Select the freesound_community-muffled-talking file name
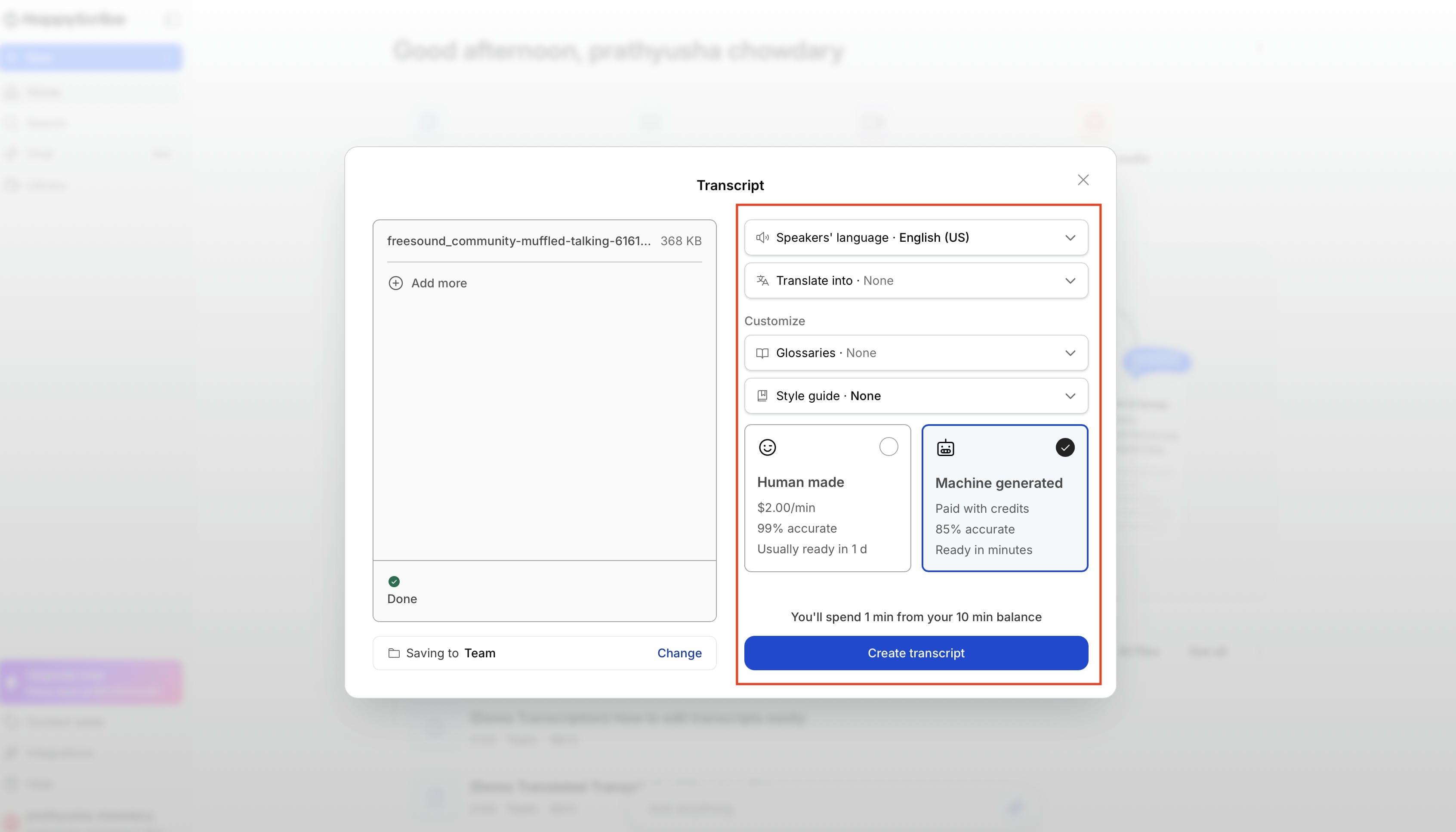 (x=519, y=241)
